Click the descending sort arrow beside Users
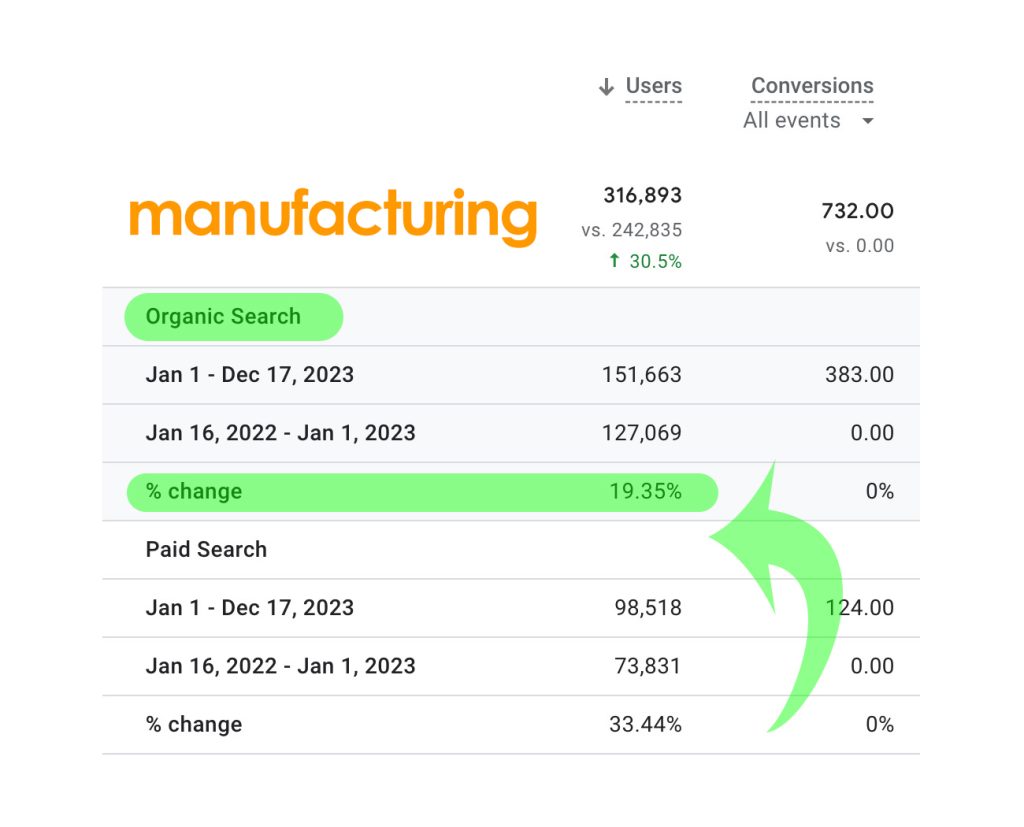 click(x=606, y=87)
